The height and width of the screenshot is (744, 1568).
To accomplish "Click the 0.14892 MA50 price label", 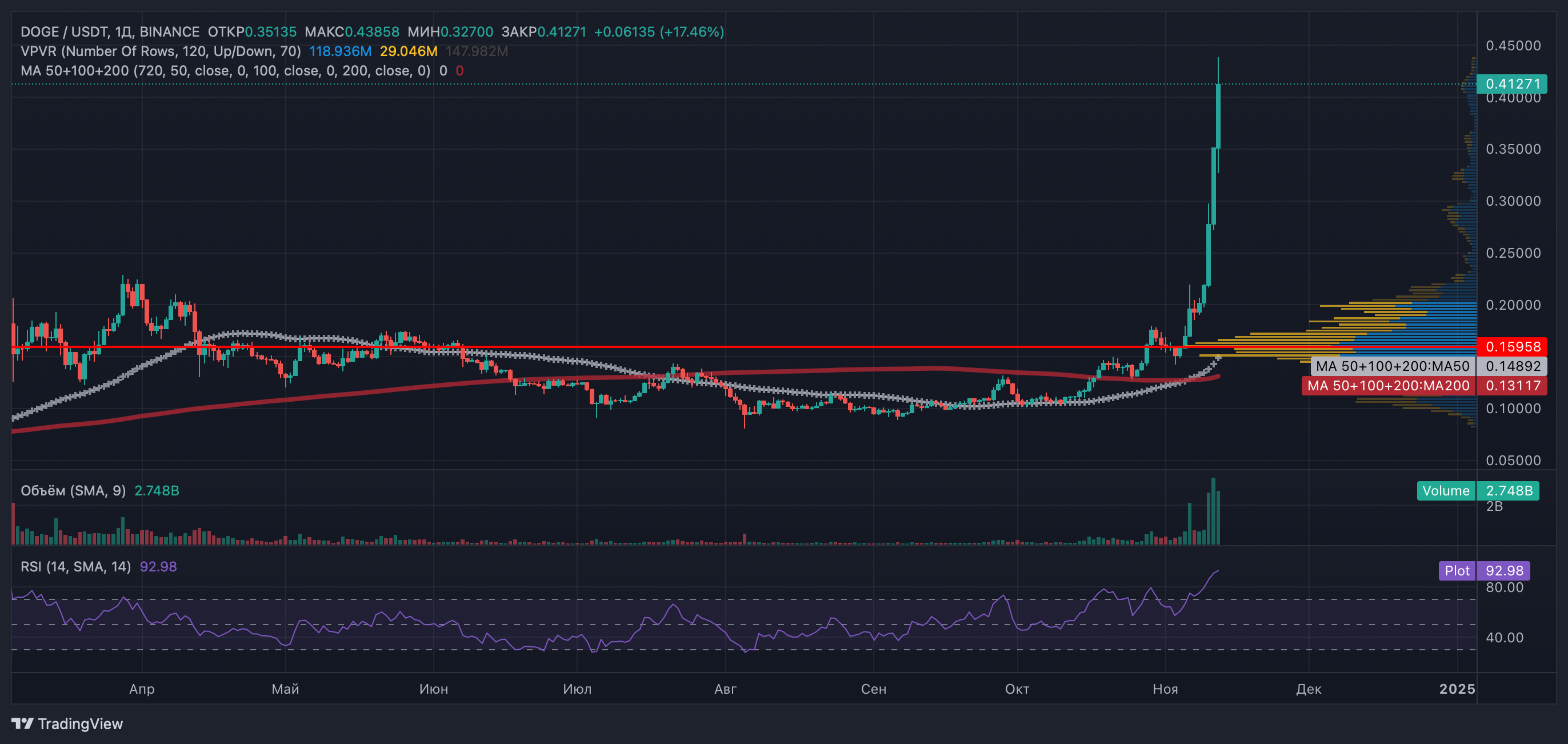I will pyautogui.click(x=1513, y=366).
